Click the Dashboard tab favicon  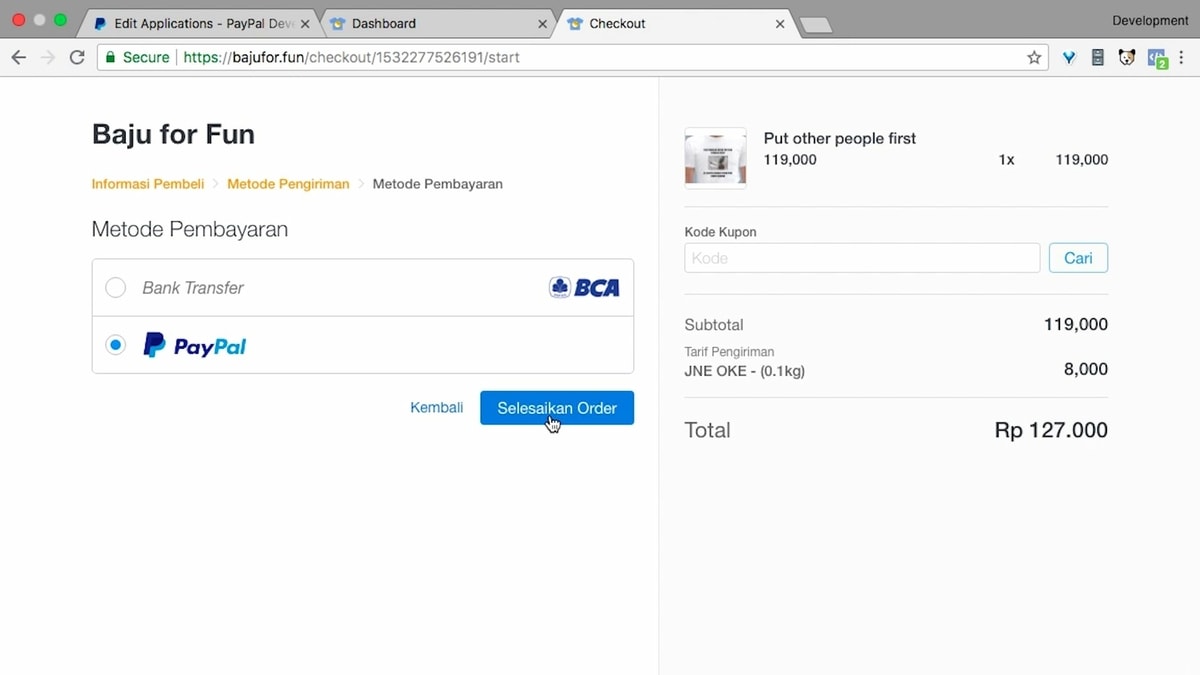(x=337, y=23)
